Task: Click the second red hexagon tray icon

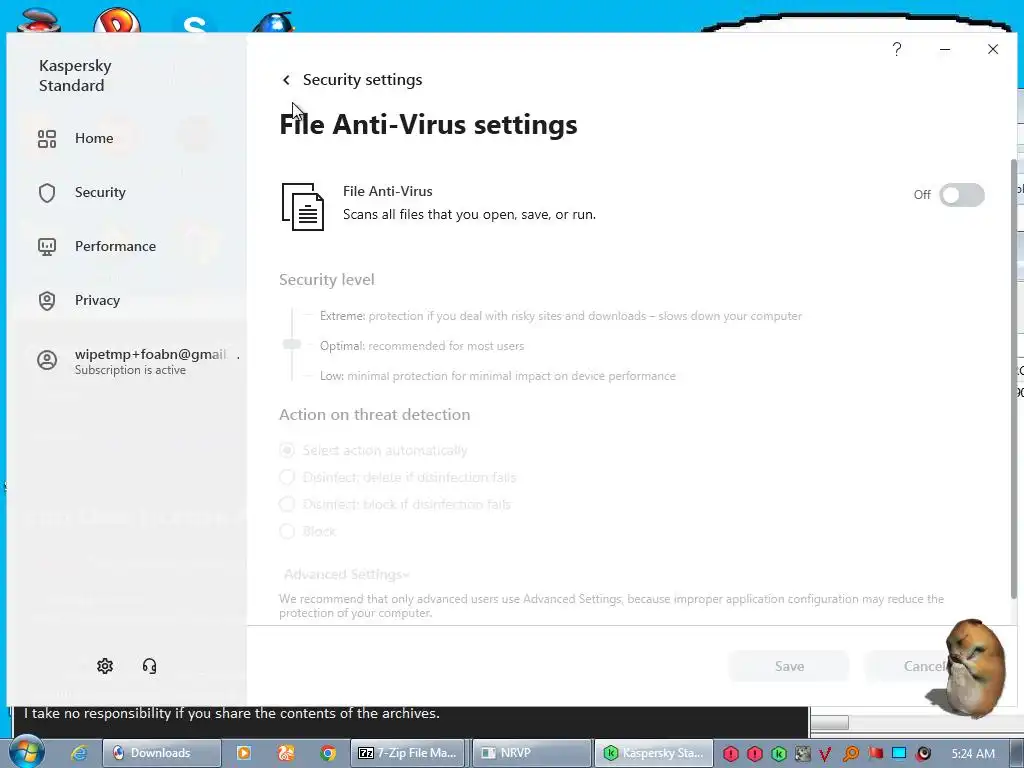Action: tap(755, 754)
